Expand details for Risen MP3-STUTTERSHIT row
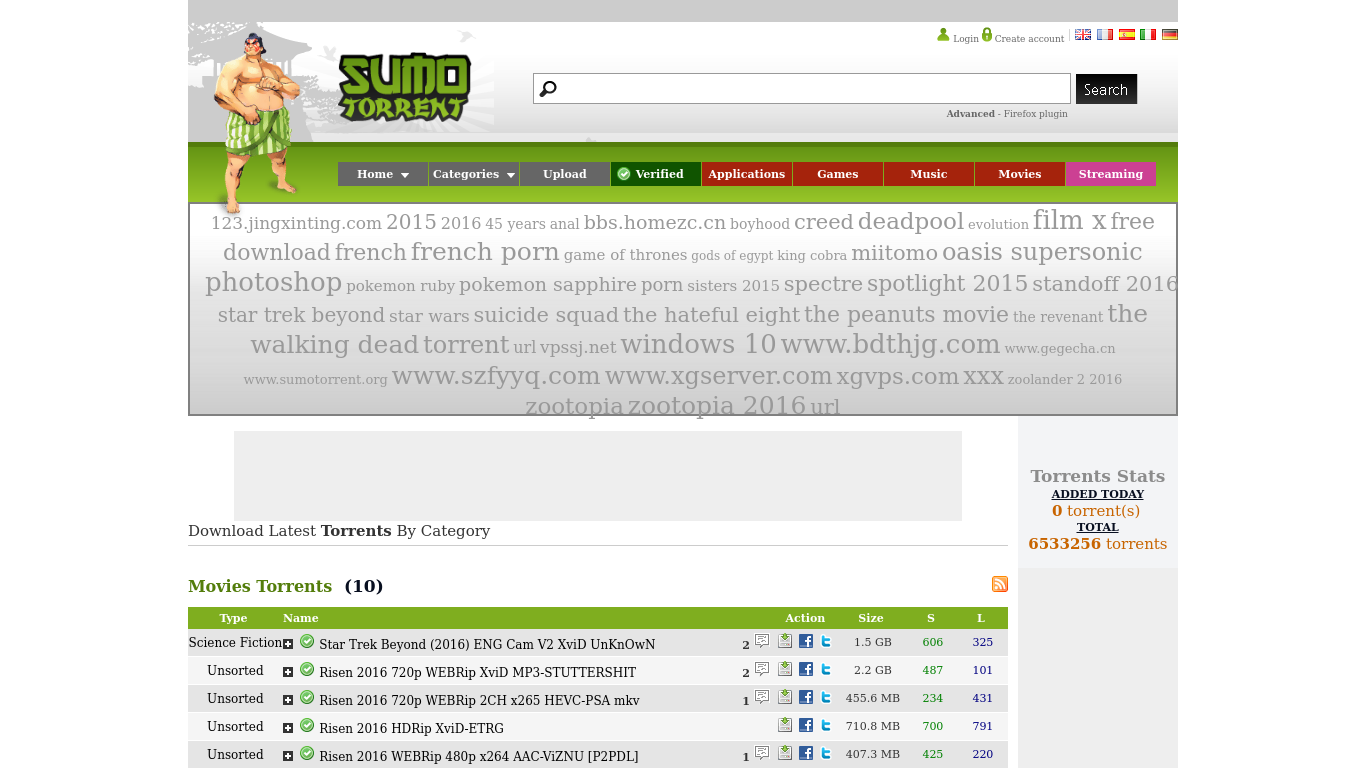Screen dimensions: 1366x768 tap(288, 672)
